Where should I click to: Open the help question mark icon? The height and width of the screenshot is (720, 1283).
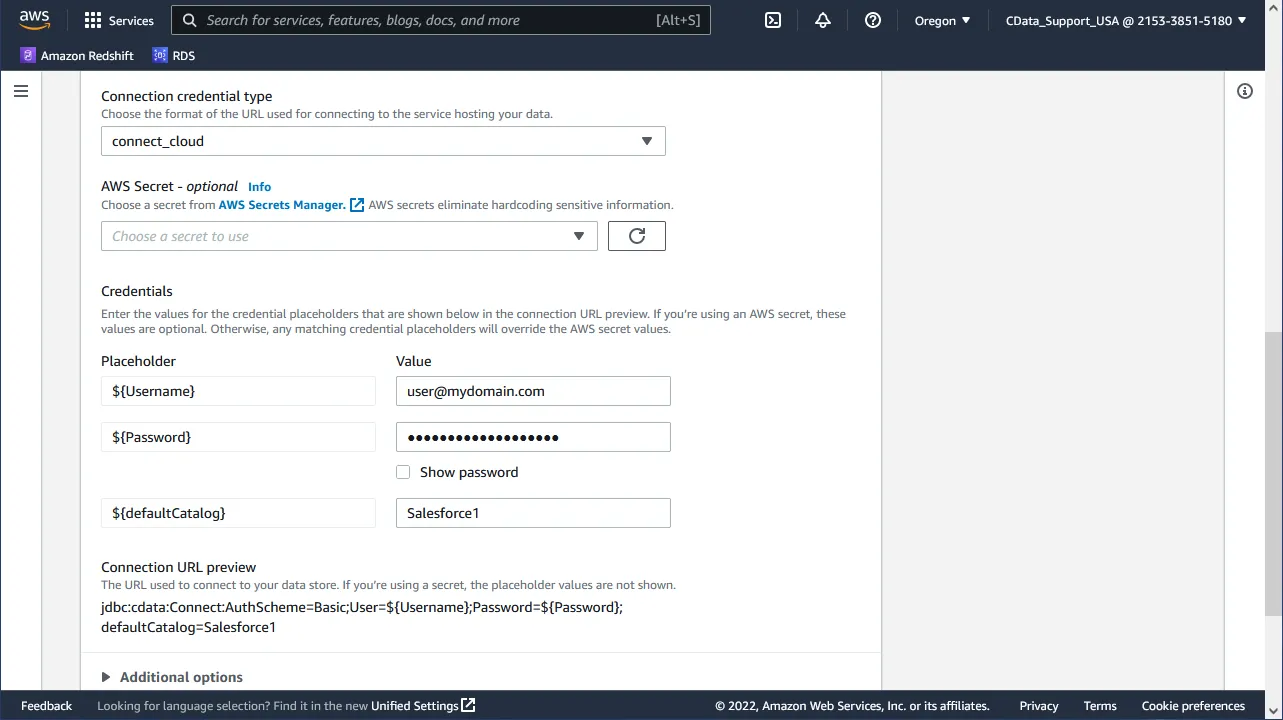873,20
